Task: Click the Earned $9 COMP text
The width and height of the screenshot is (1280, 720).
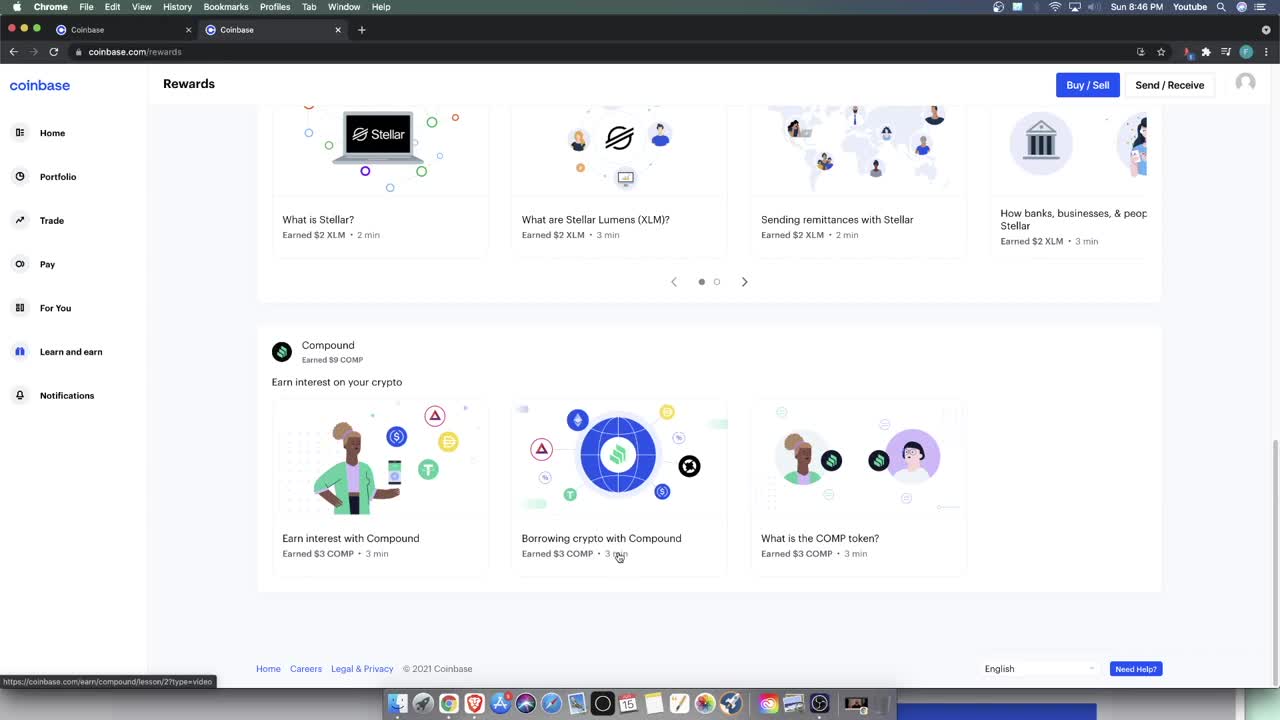Action: pos(332,360)
